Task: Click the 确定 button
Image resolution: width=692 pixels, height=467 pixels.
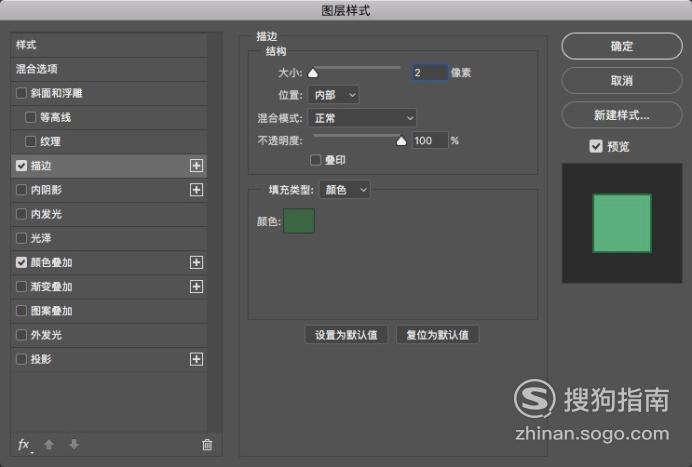Action: 622,46
